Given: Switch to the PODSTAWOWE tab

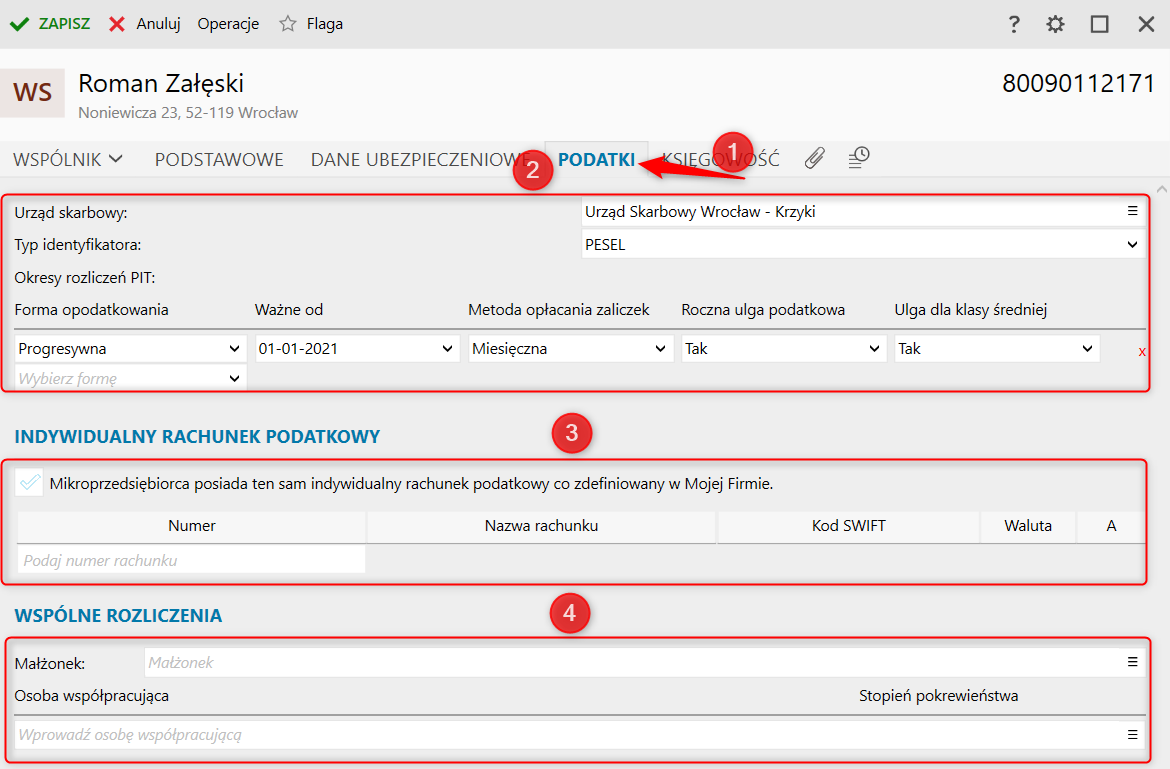Looking at the screenshot, I should 219,159.
